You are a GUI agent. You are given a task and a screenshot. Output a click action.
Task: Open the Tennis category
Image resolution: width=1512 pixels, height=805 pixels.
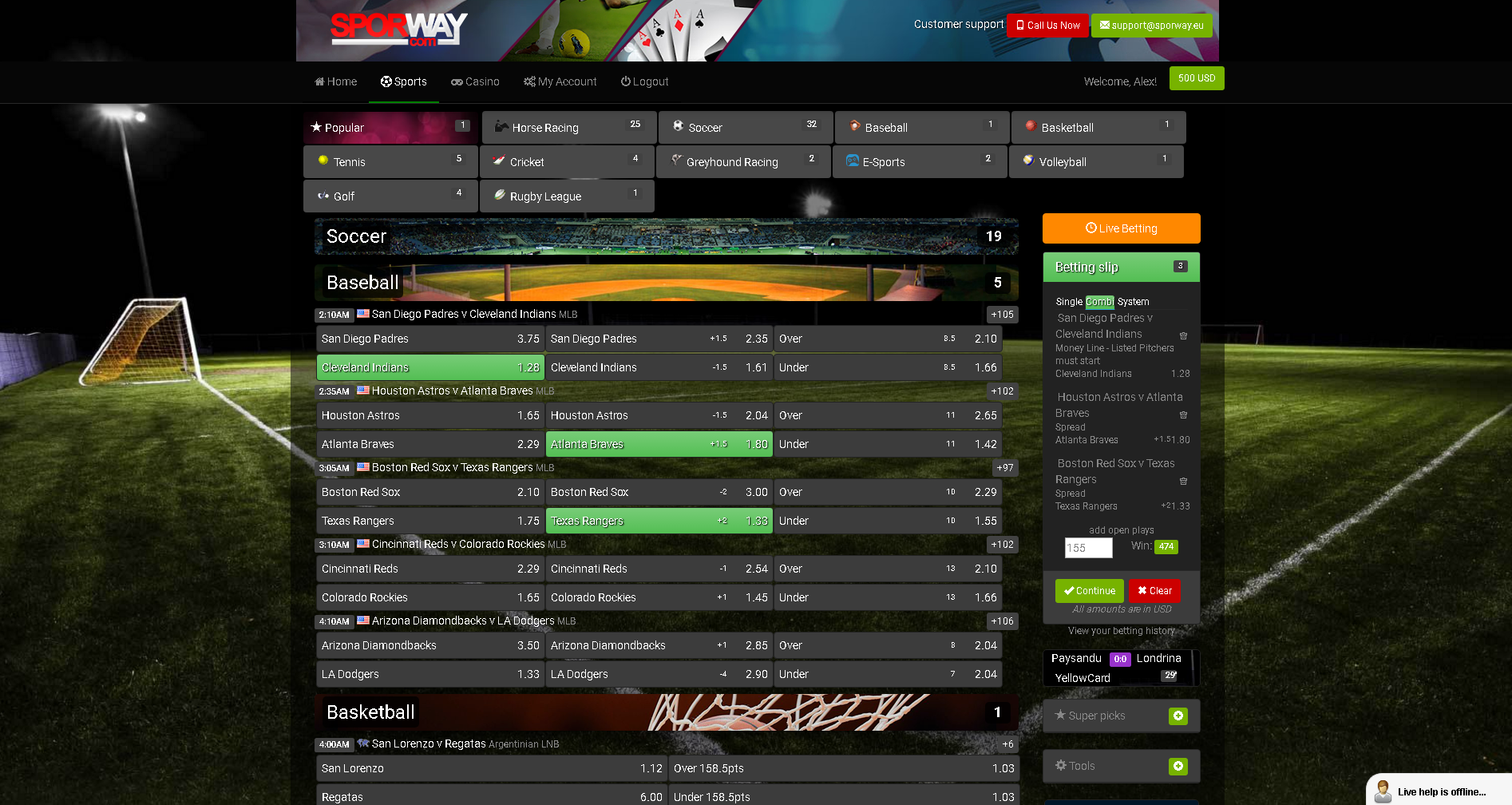click(x=390, y=162)
